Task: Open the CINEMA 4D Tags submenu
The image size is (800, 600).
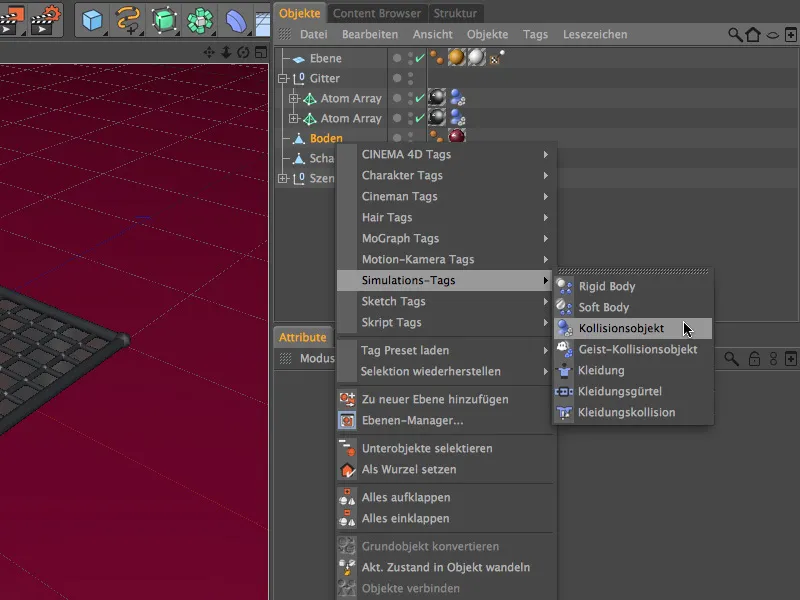Action: click(446, 154)
